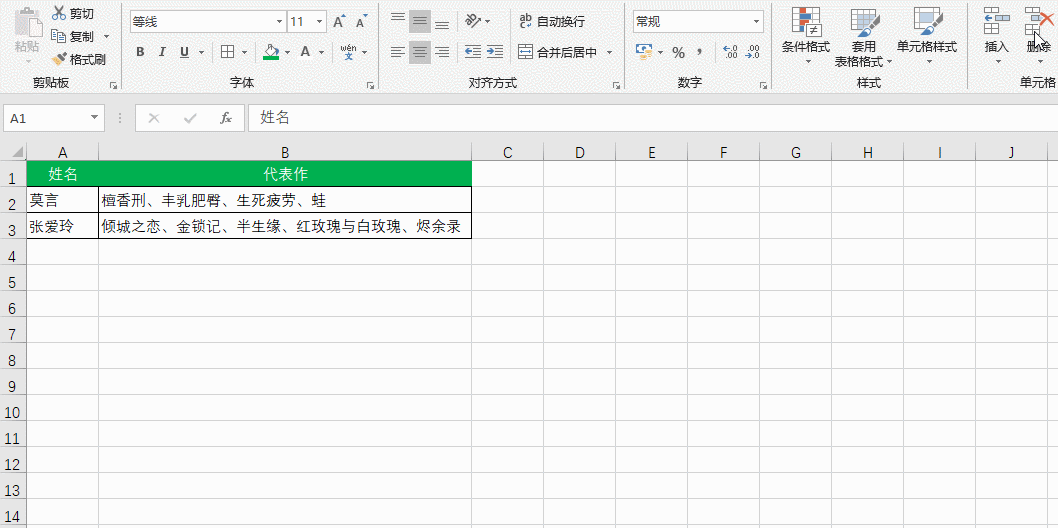The height and width of the screenshot is (528, 1058).
Task: Open Alignment group dialog launcher
Action: (616, 86)
